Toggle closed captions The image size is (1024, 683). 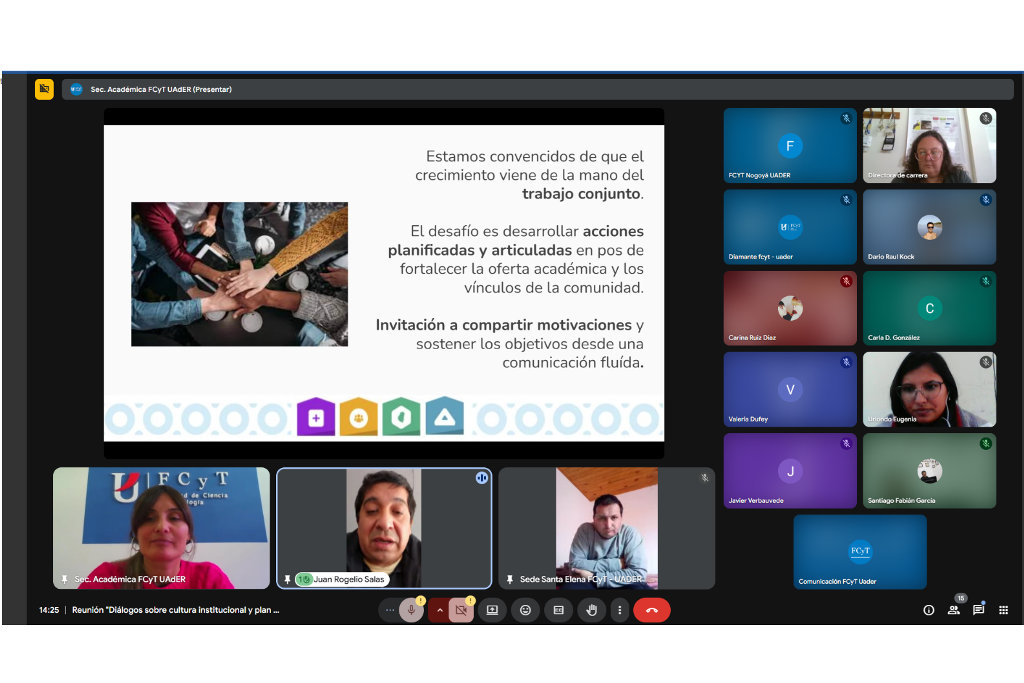click(x=558, y=610)
